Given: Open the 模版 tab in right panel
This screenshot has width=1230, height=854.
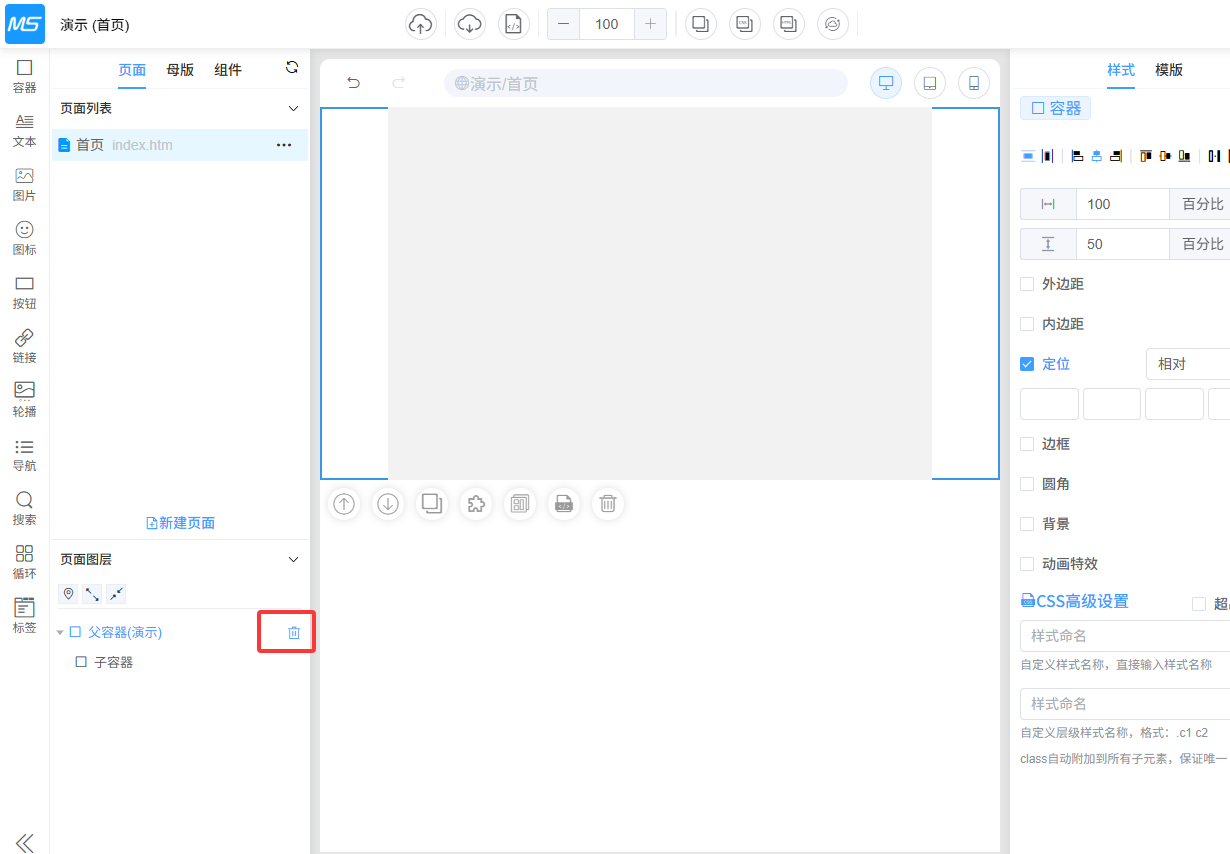Looking at the screenshot, I should (1169, 70).
